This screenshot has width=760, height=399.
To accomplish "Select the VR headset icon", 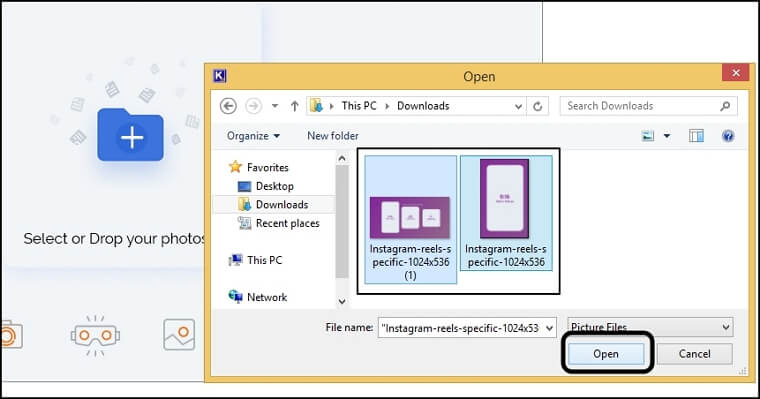I will tap(95, 335).
